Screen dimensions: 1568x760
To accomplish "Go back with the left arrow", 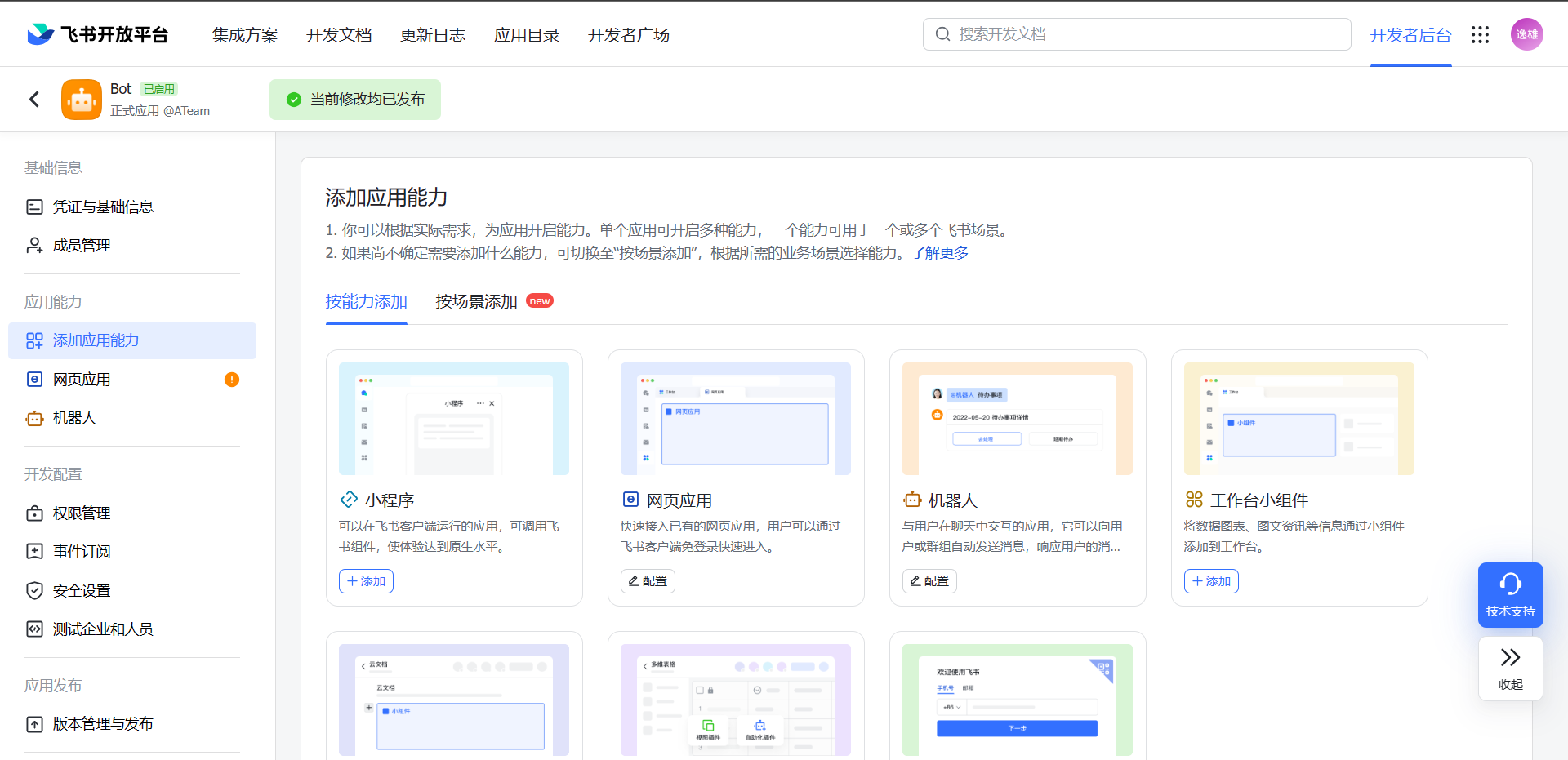I will point(34,100).
